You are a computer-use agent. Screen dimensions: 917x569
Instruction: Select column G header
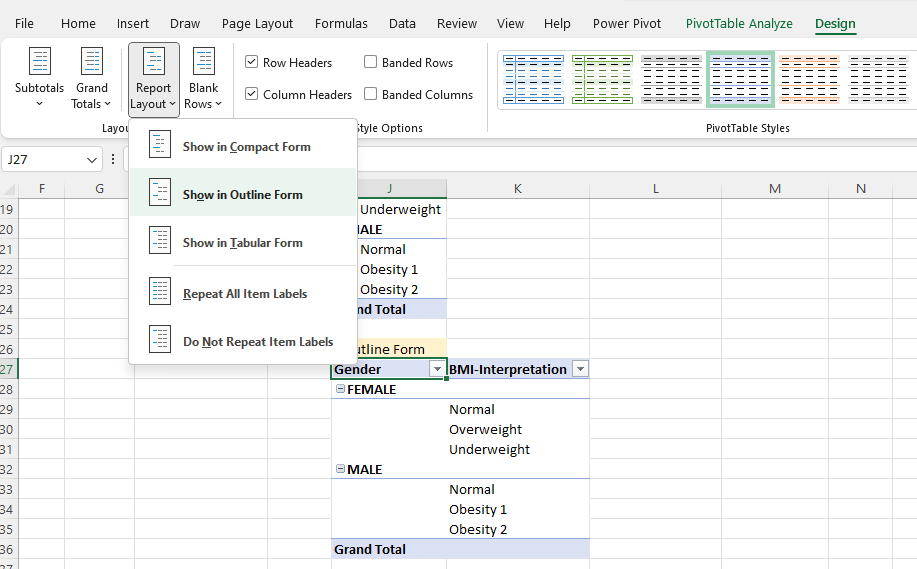click(x=99, y=188)
